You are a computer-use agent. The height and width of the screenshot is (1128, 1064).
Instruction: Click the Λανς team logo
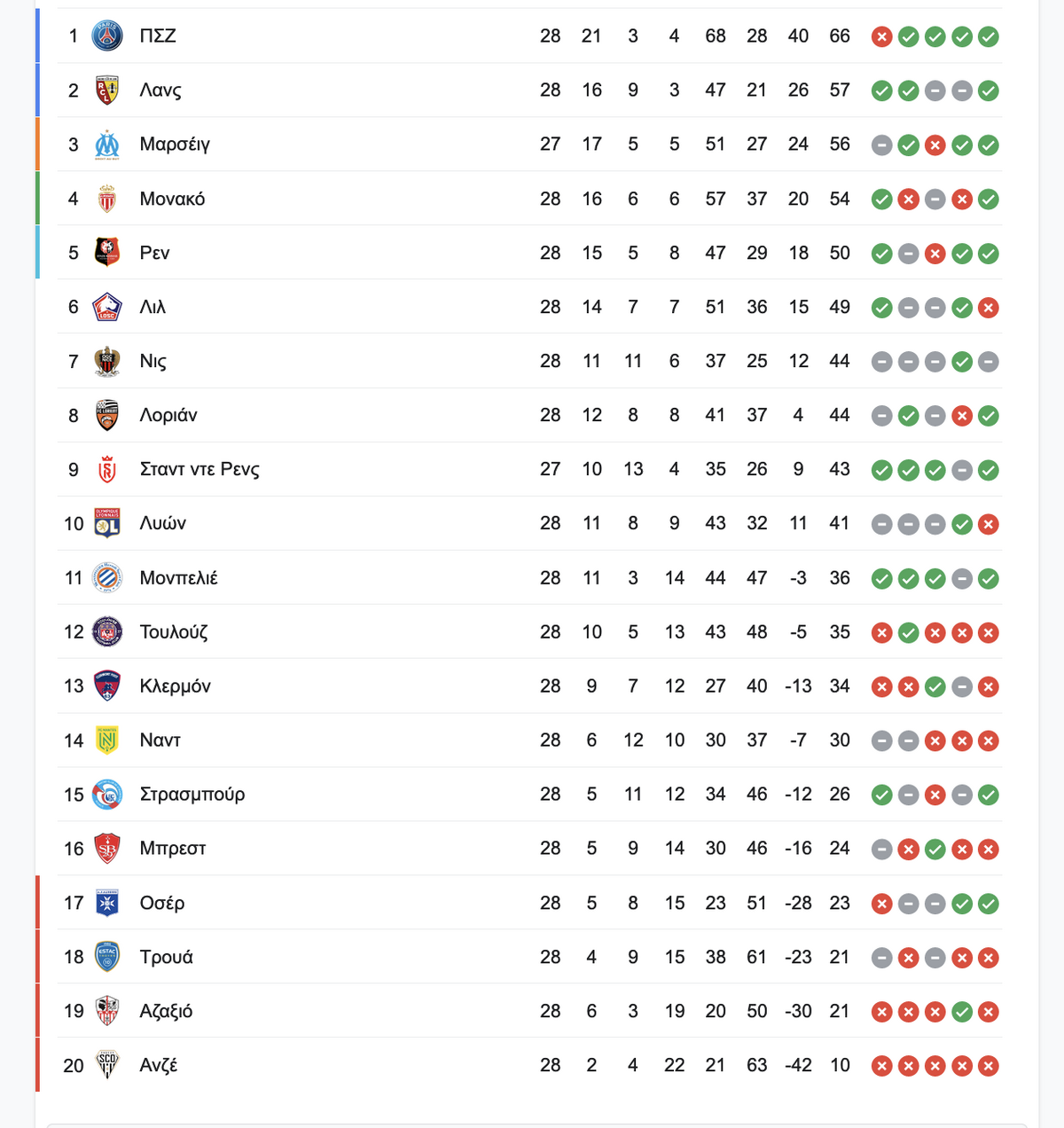(x=107, y=90)
